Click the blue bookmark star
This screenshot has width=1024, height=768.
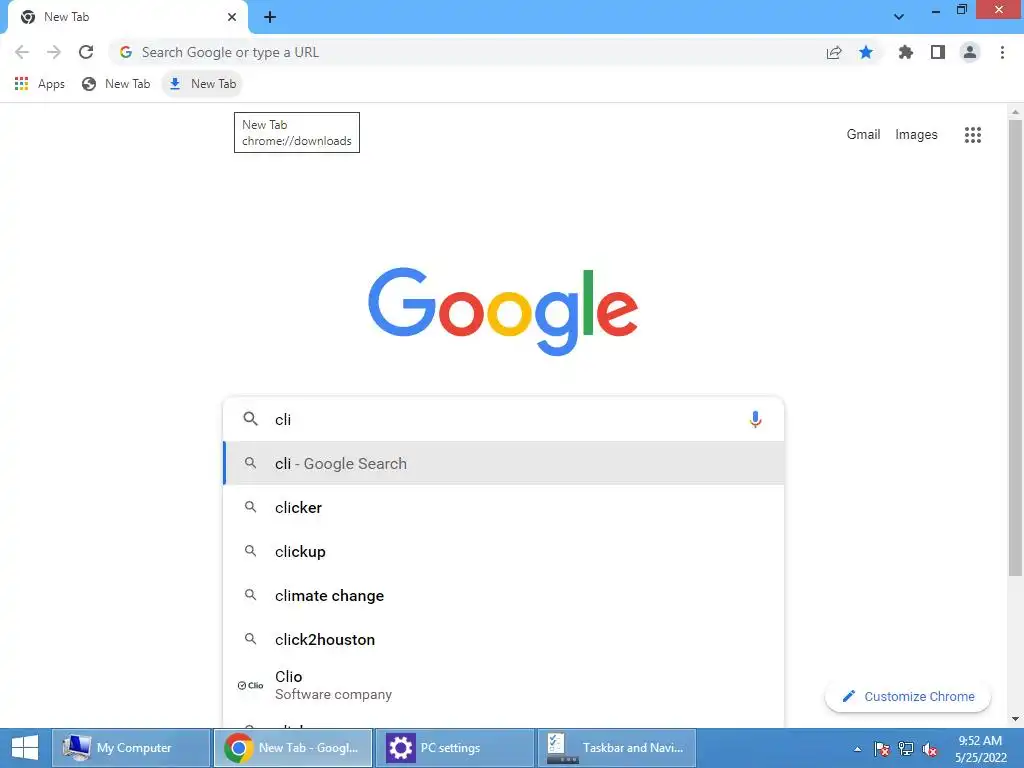coord(866,52)
